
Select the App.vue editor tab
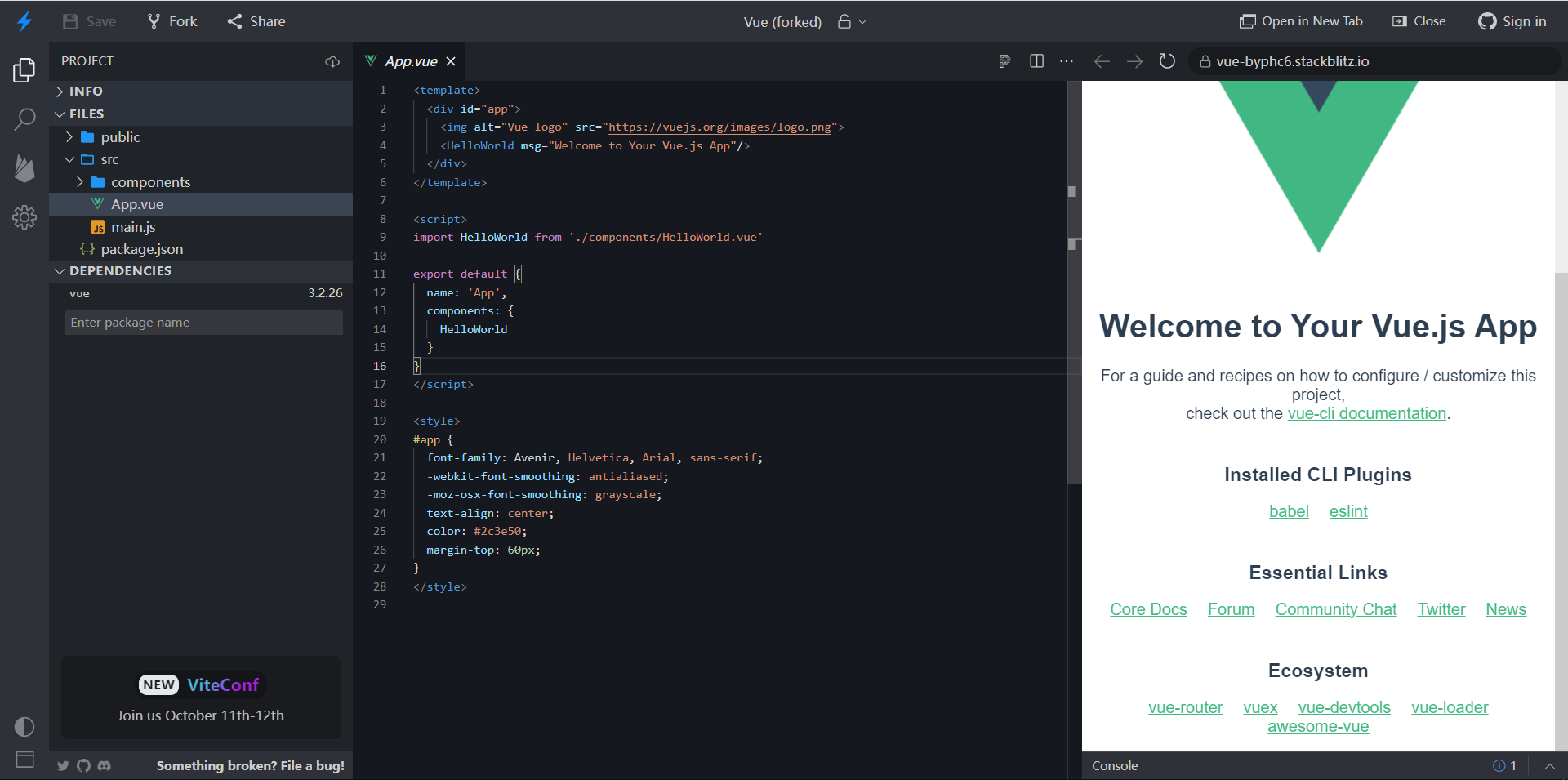(411, 61)
